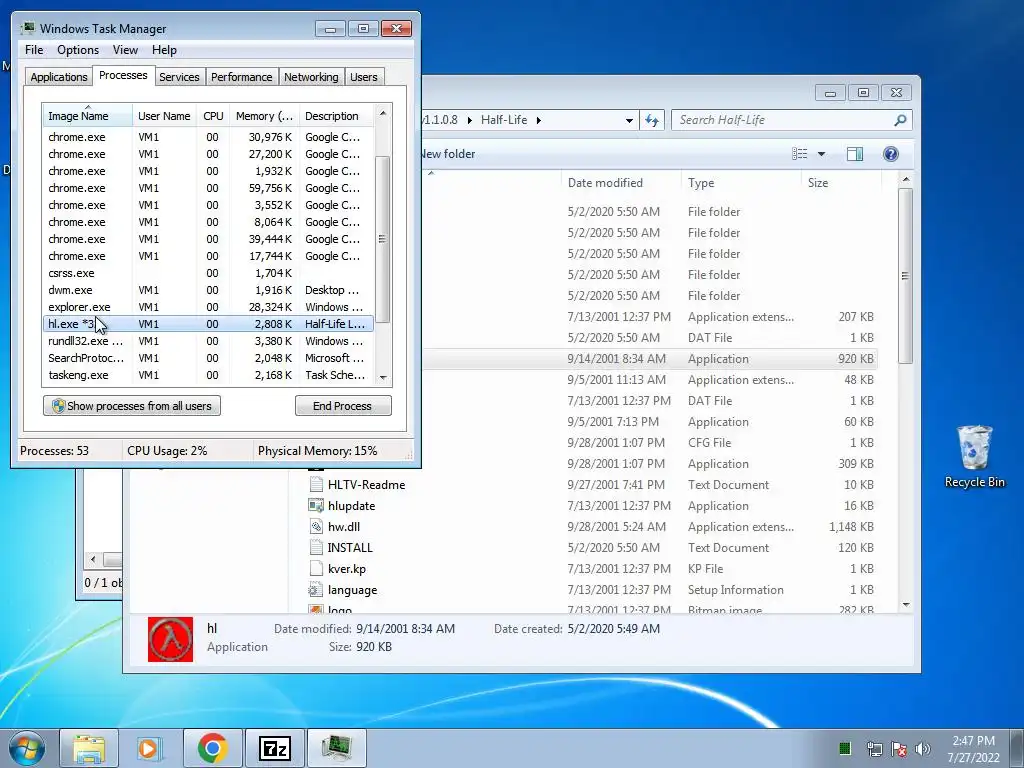Select the explorer.exe process row
The width and height of the screenshot is (1024, 768).
[208, 307]
